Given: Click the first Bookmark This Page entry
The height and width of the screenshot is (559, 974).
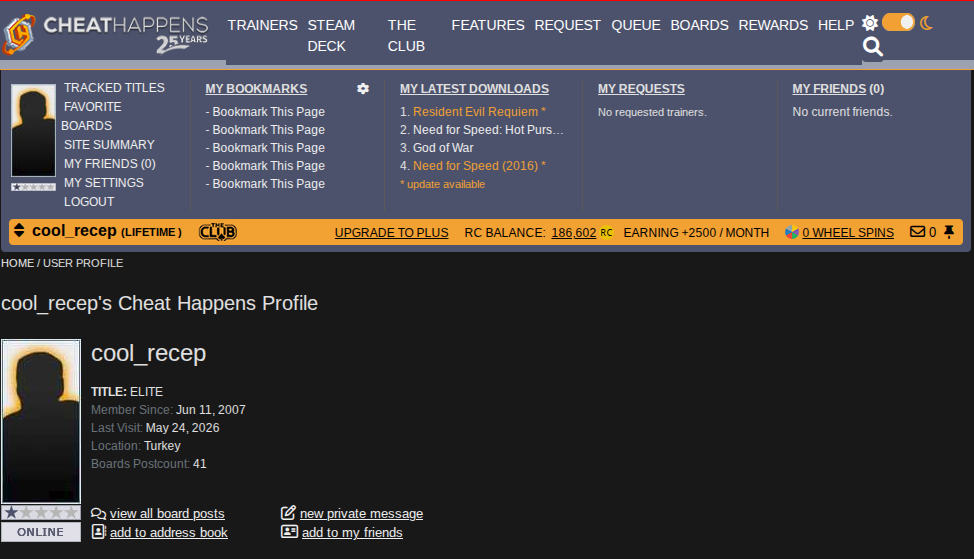Looking at the screenshot, I should point(268,112).
